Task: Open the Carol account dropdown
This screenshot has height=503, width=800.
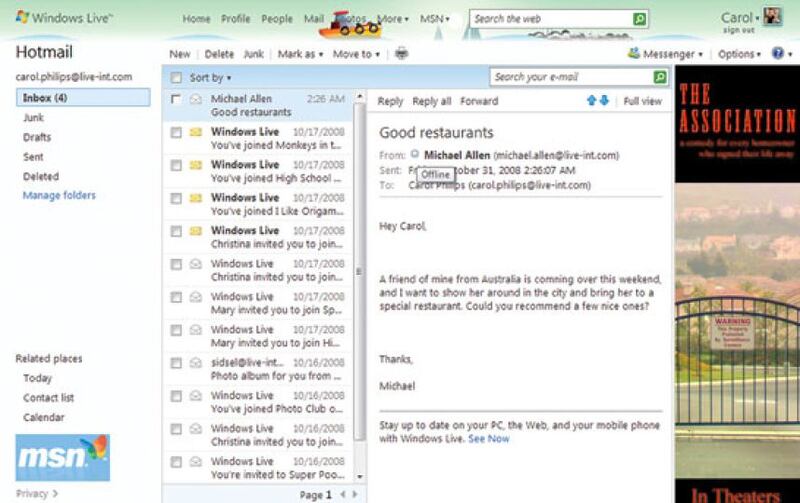Action: 739,17
